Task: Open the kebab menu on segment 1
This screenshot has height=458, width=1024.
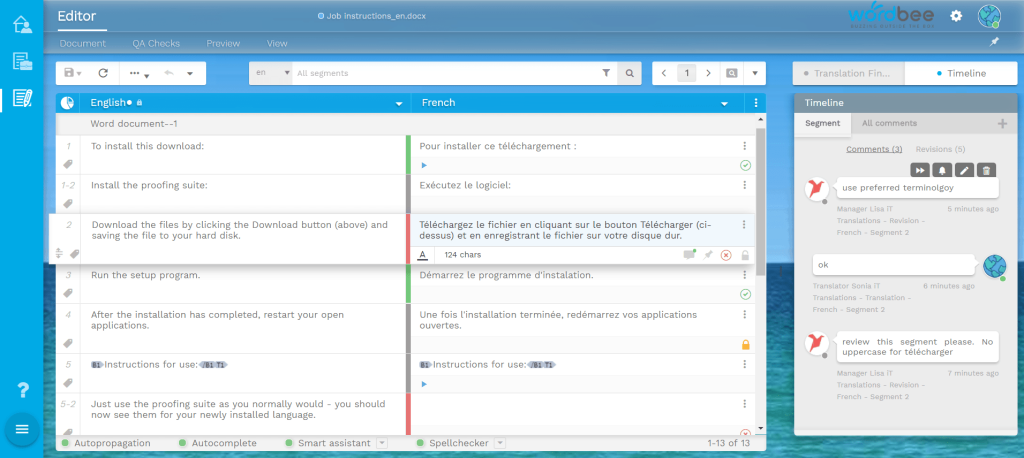Action: [x=744, y=146]
